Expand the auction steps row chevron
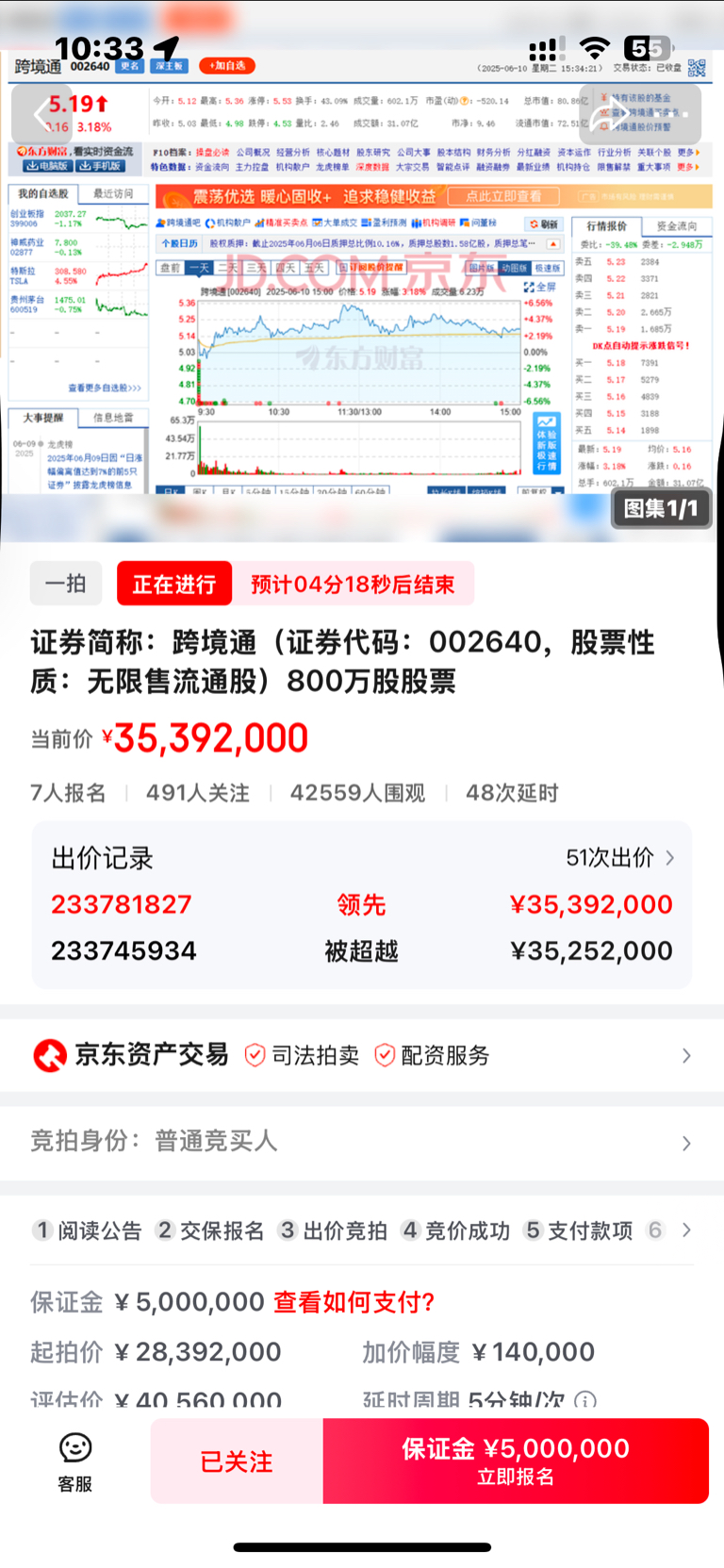This screenshot has width=724, height=1568. click(686, 1230)
